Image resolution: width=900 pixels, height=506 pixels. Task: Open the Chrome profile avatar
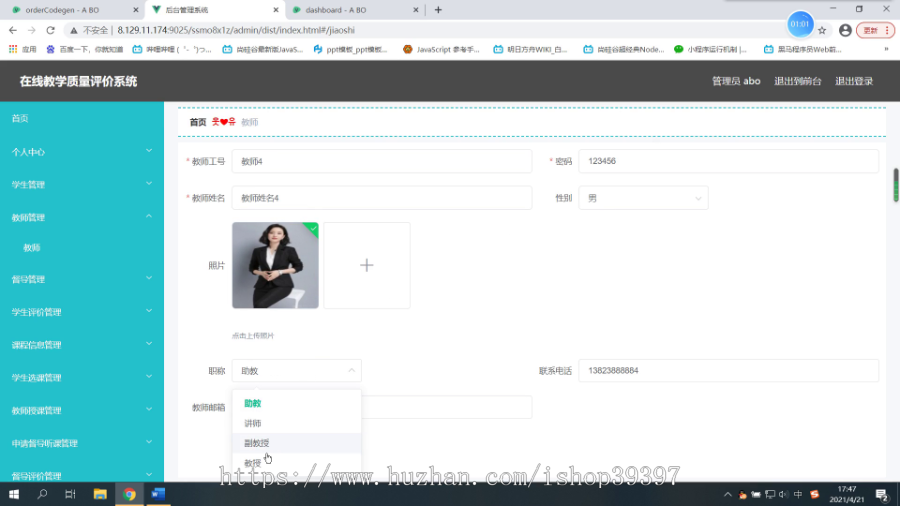pyautogui.click(x=845, y=30)
